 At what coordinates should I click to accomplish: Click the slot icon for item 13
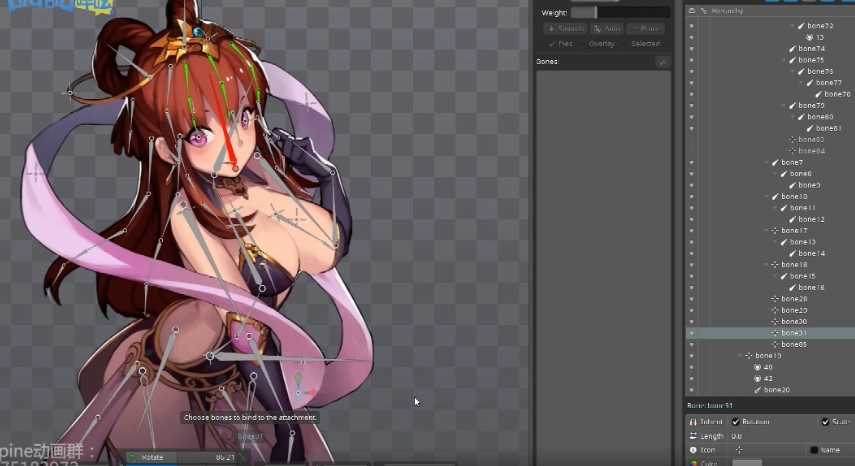[810, 38]
